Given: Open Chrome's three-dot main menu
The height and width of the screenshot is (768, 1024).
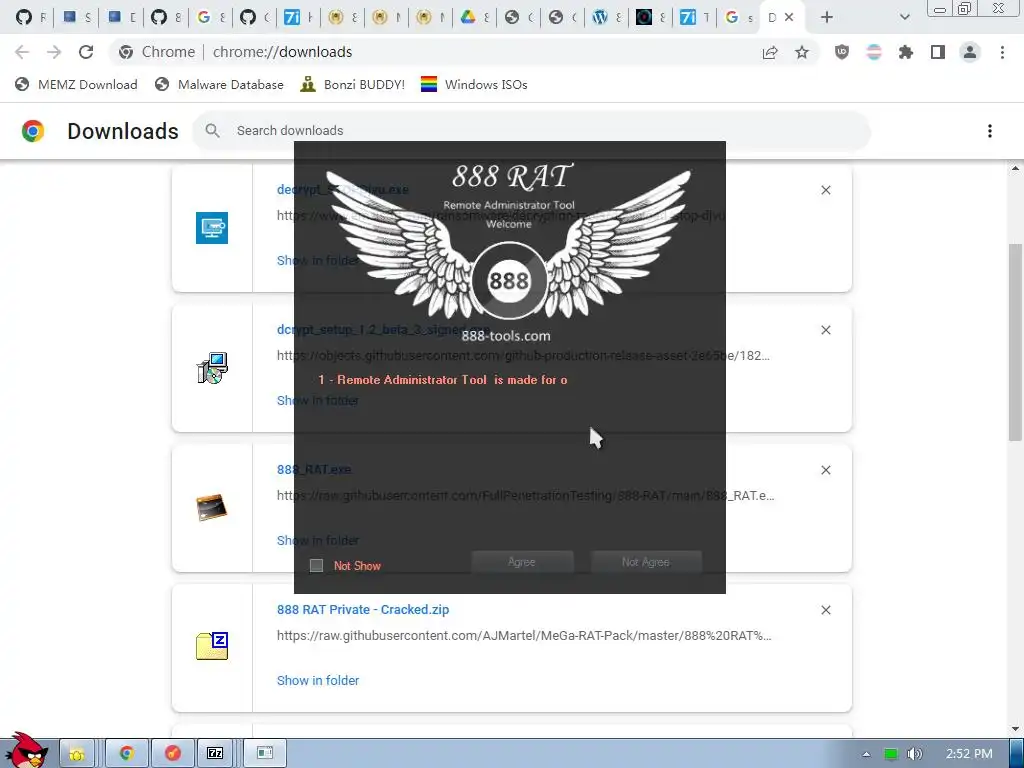Looking at the screenshot, I should click(1002, 52).
